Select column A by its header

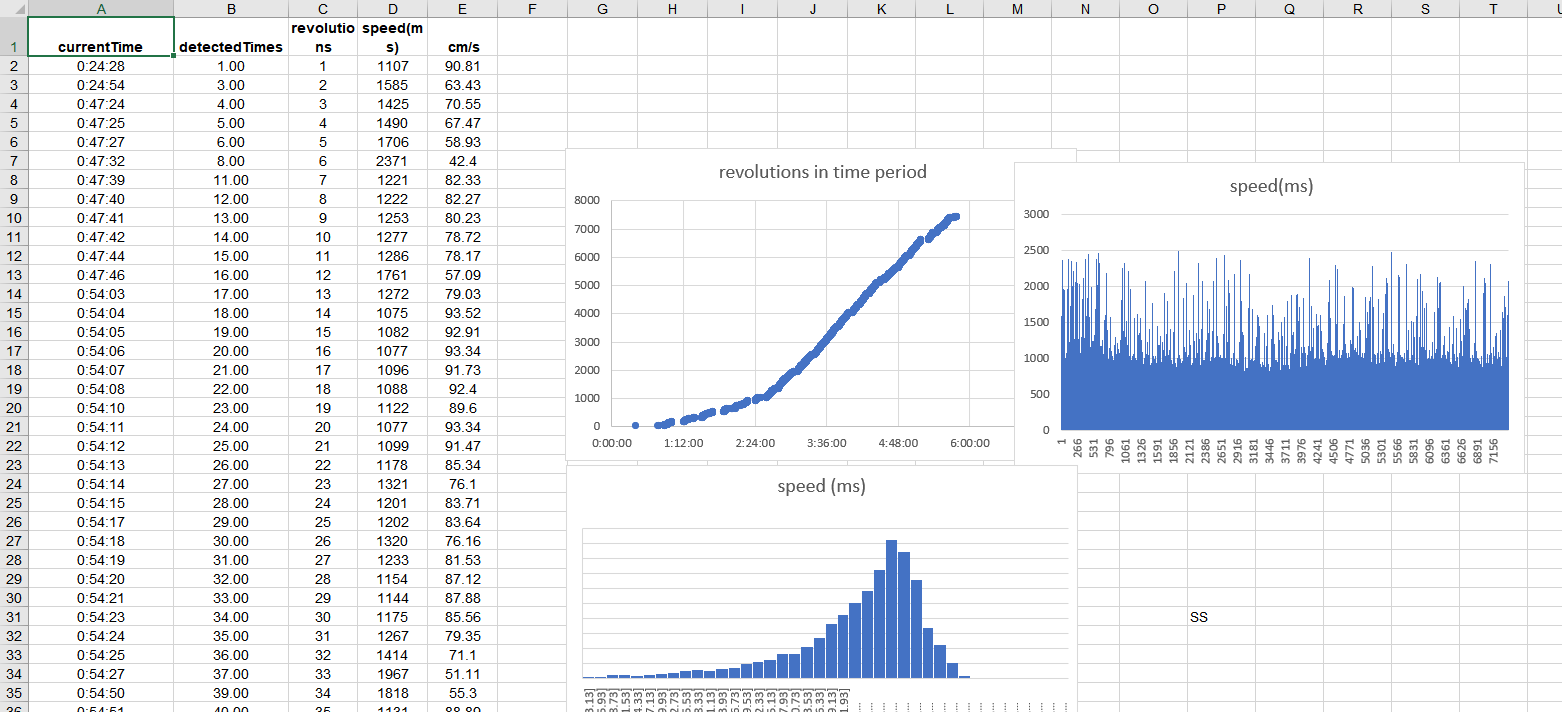[x=100, y=8]
